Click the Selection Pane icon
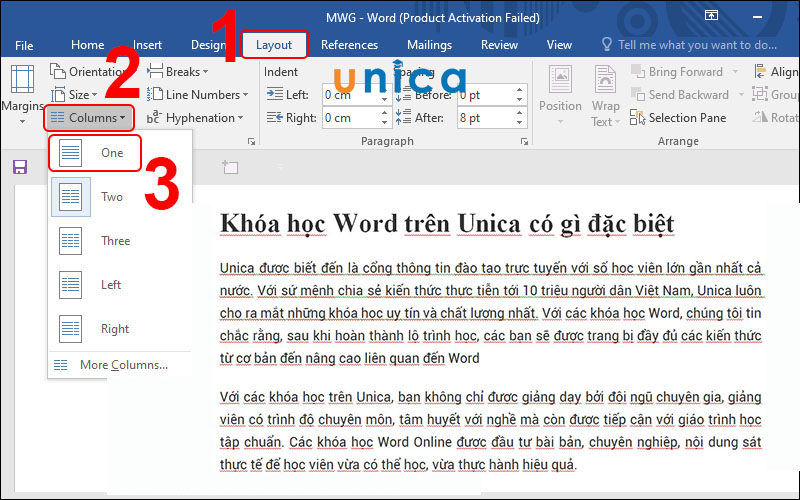The image size is (800, 500). pos(637,117)
